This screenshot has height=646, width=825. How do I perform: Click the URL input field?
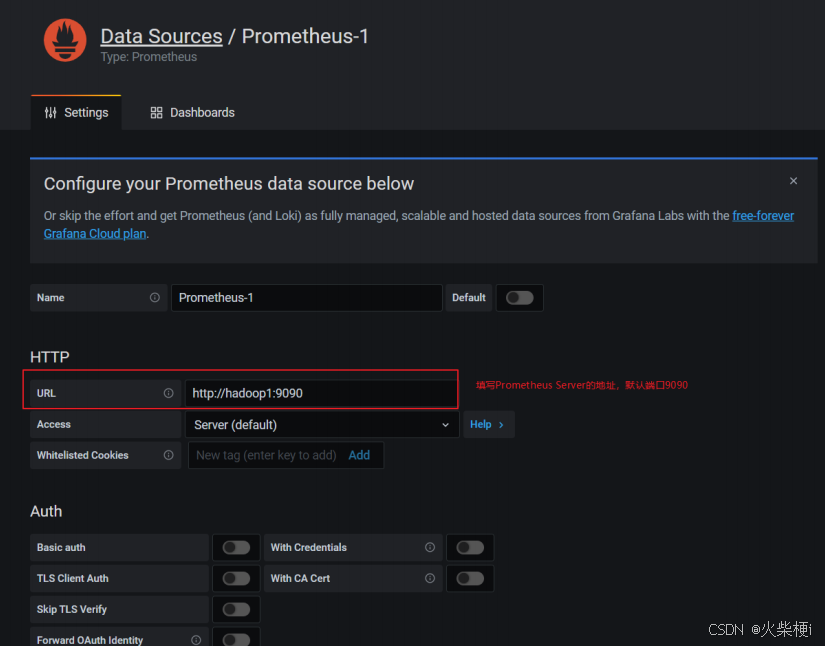point(320,394)
